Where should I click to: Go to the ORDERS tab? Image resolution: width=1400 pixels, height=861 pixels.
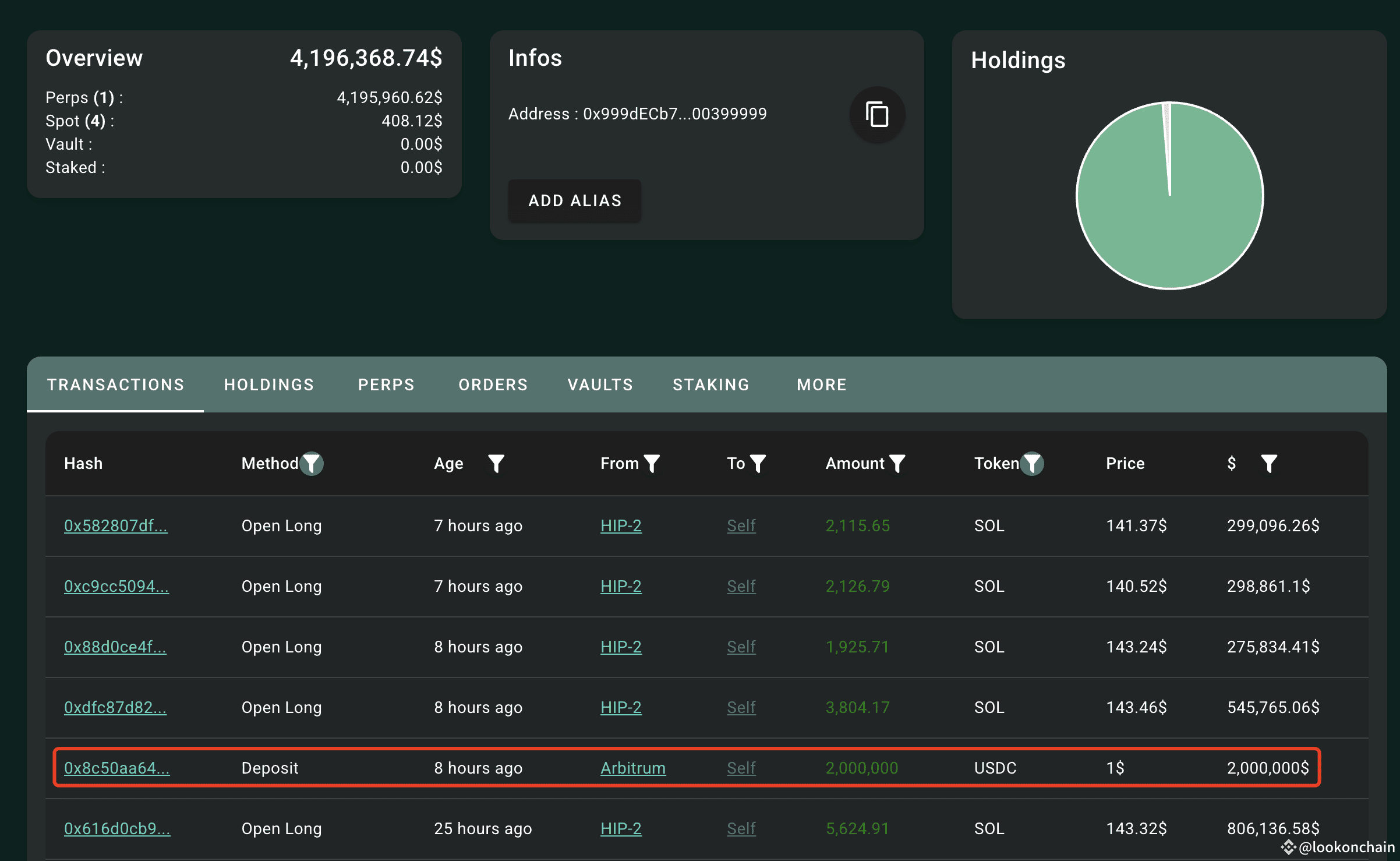493,384
